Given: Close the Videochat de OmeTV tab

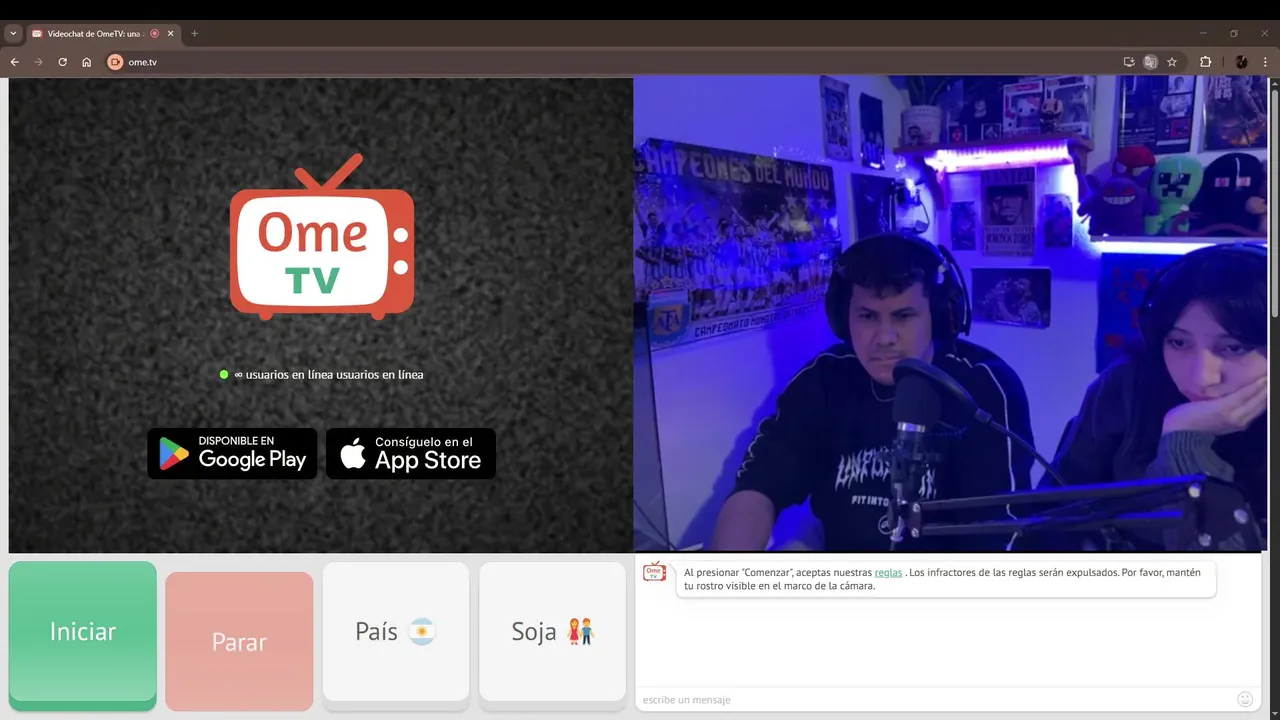Looking at the screenshot, I should pos(171,33).
